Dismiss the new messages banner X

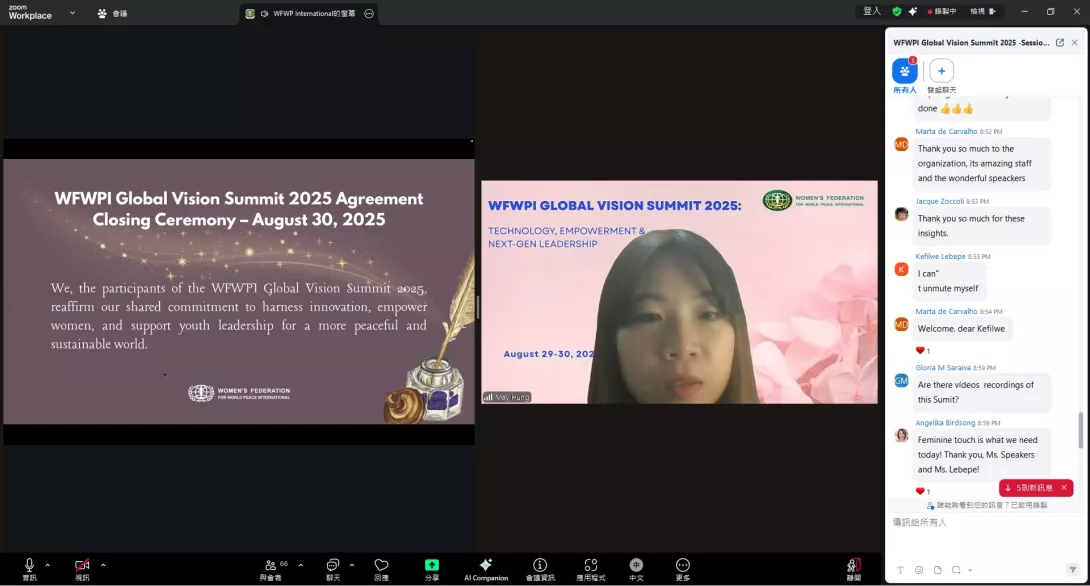[1064, 488]
